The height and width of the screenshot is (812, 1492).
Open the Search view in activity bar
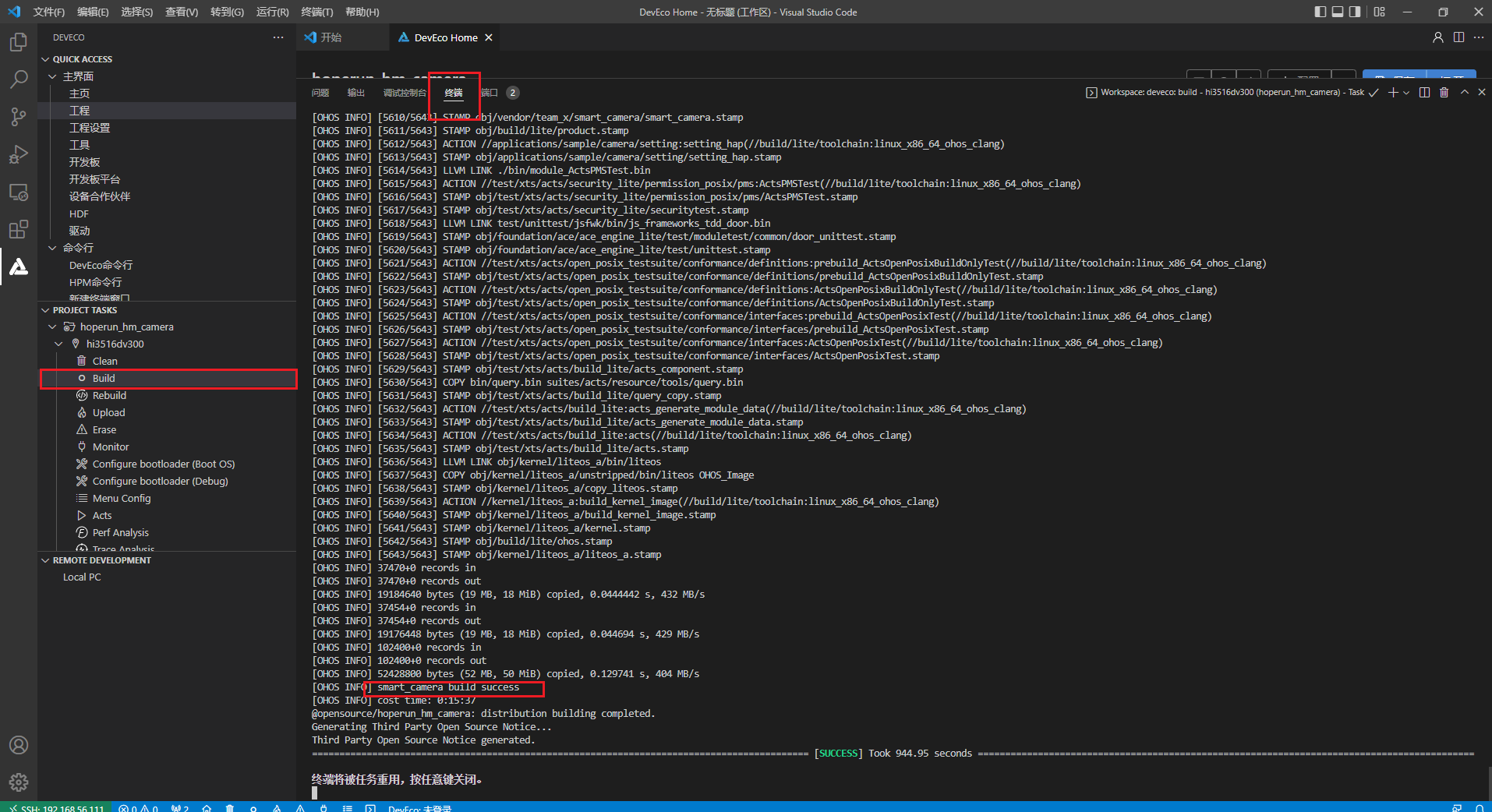tap(19, 79)
